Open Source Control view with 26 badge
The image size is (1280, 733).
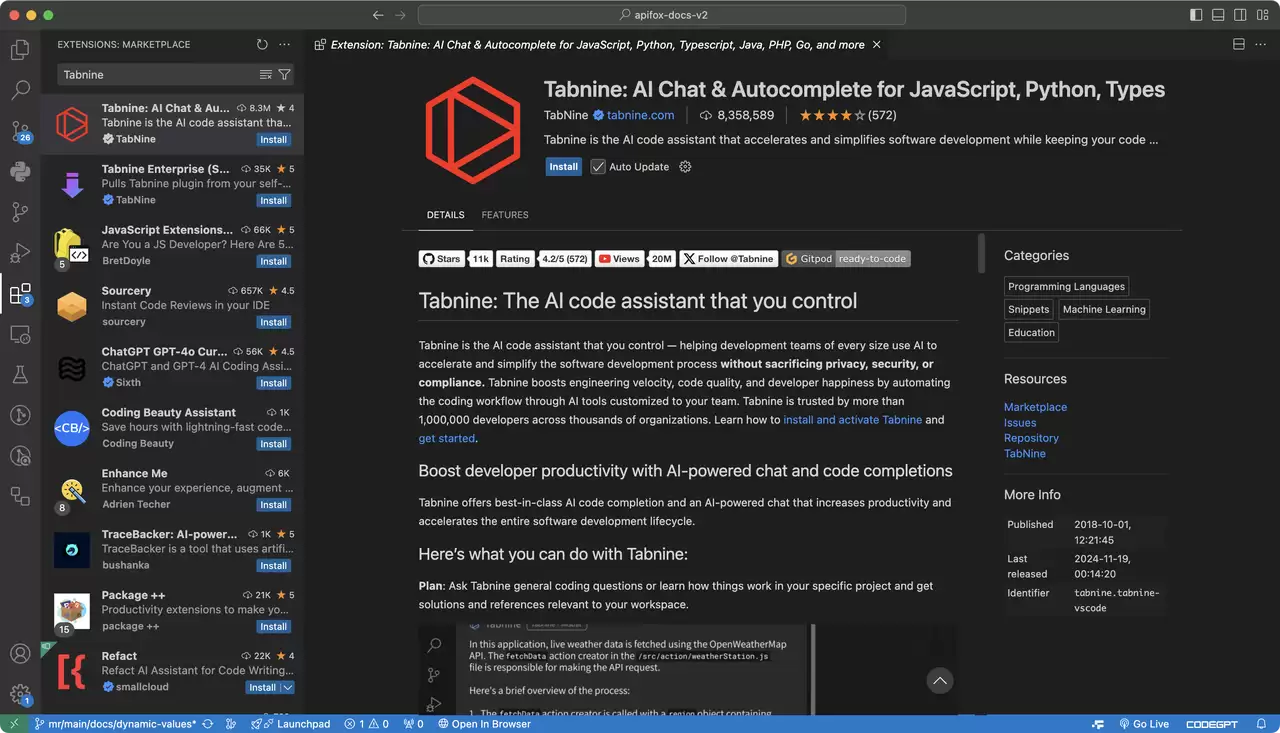[x=20, y=131]
